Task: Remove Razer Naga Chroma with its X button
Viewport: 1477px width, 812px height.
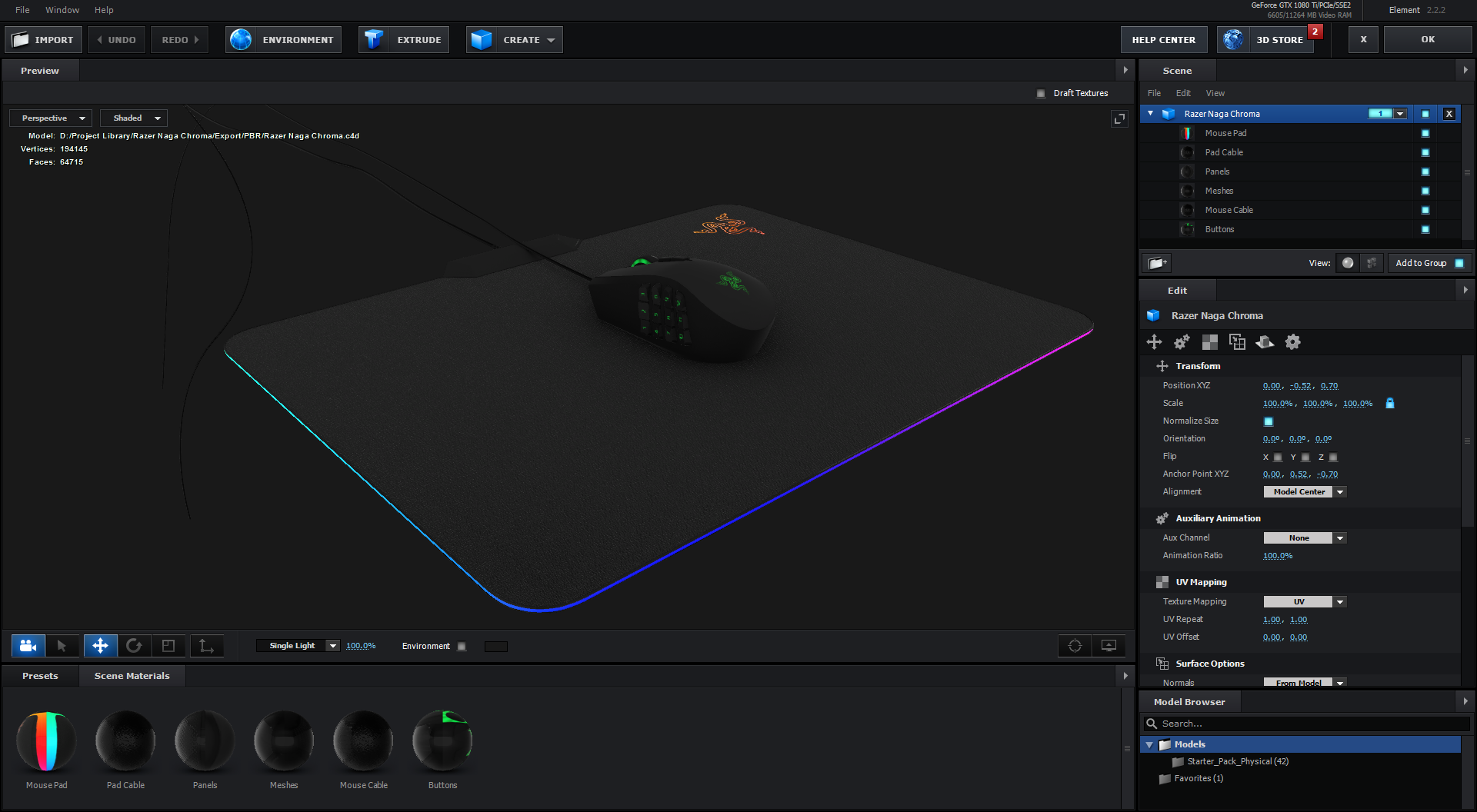Action: pos(1449,114)
